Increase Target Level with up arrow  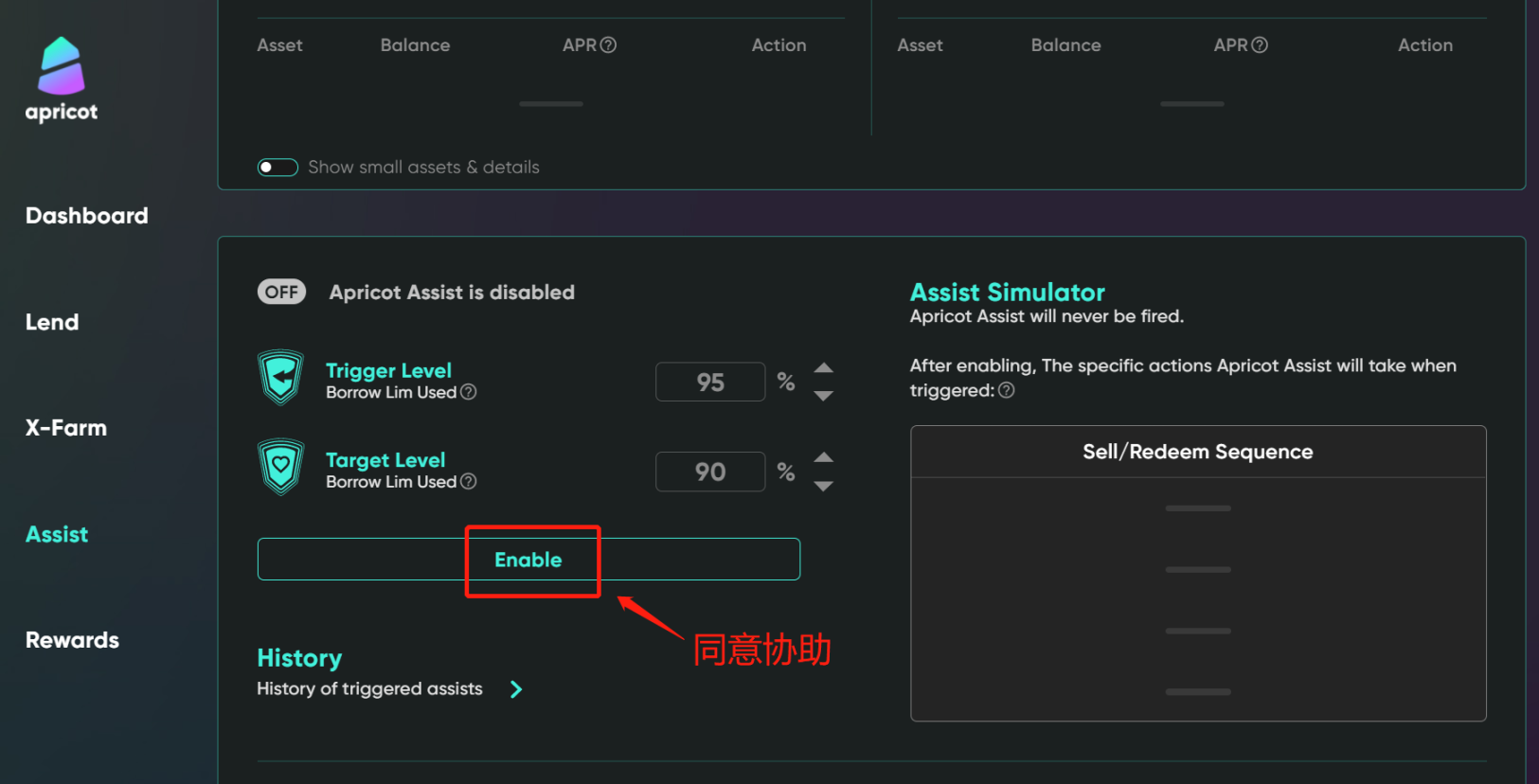click(x=824, y=457)
